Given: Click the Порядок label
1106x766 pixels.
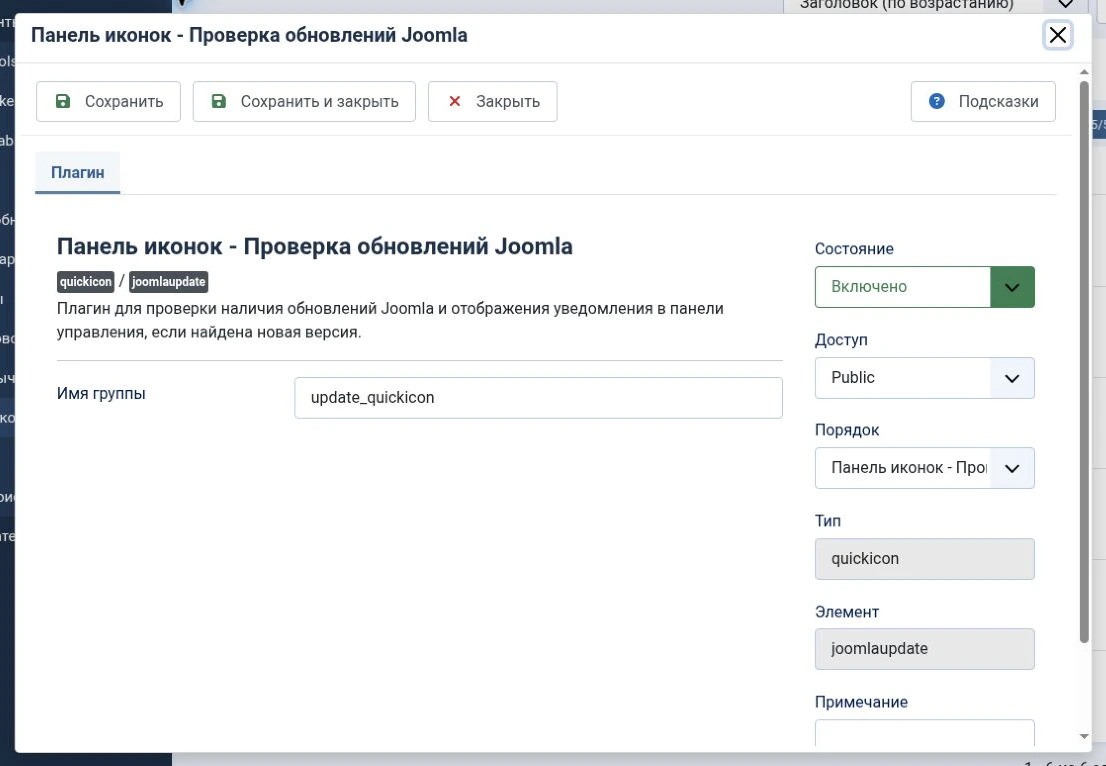Looking at the screenshot, I should coord(846,430).
